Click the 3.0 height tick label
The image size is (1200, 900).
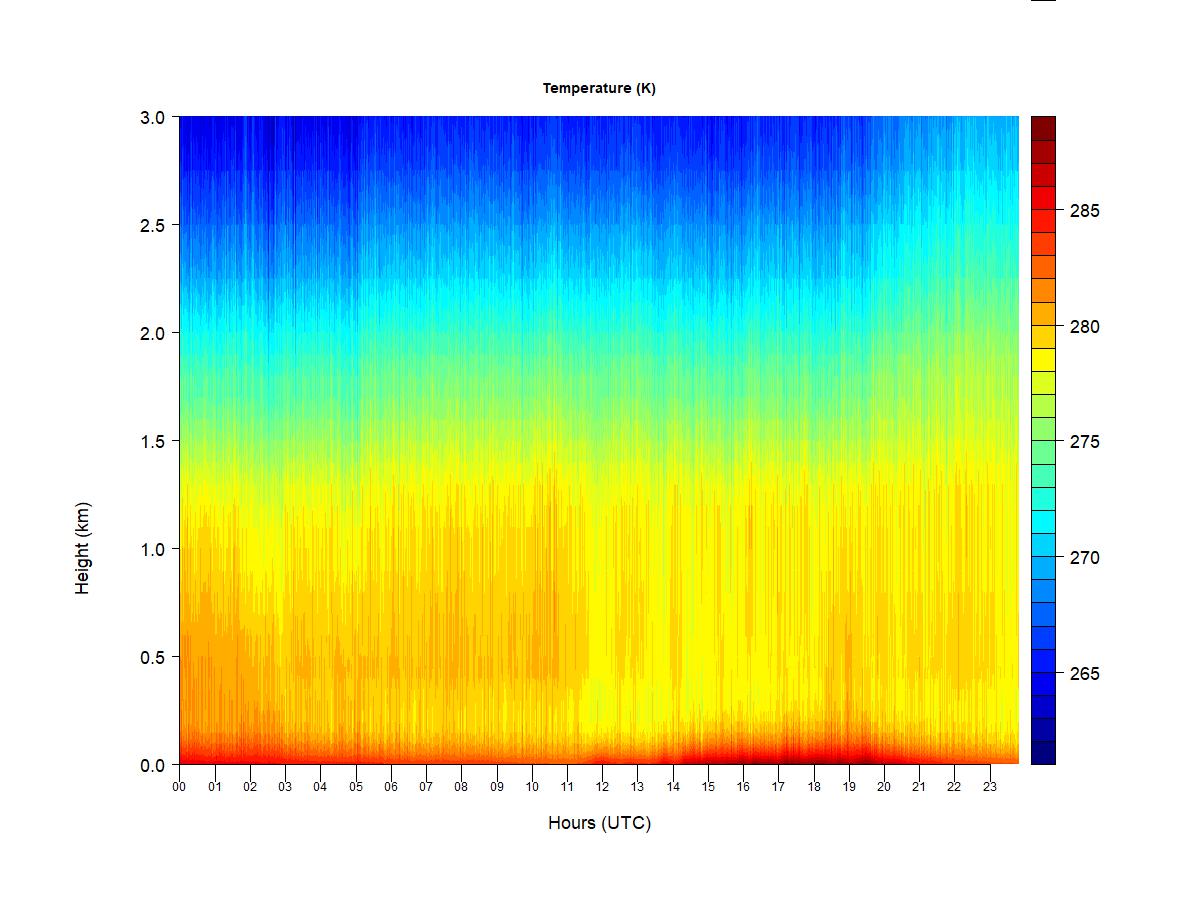click(153, 117)
